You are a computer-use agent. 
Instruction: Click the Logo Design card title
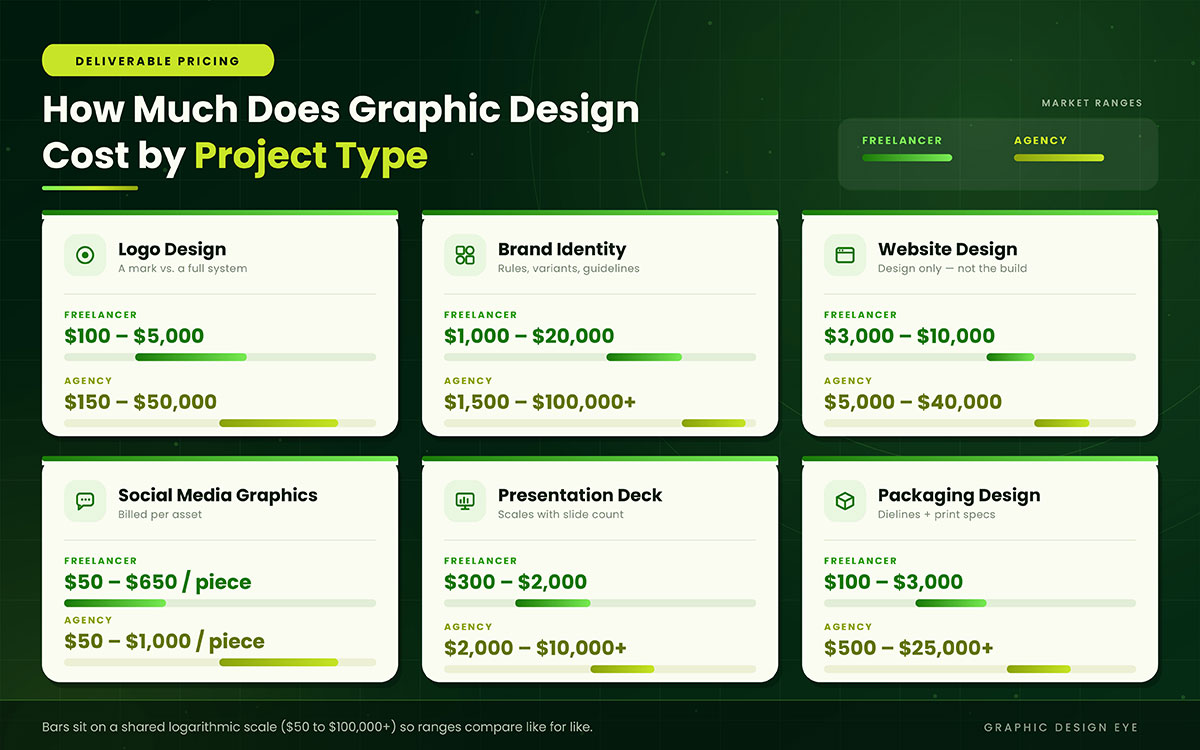pyautogui.click(x=172, y=249)
